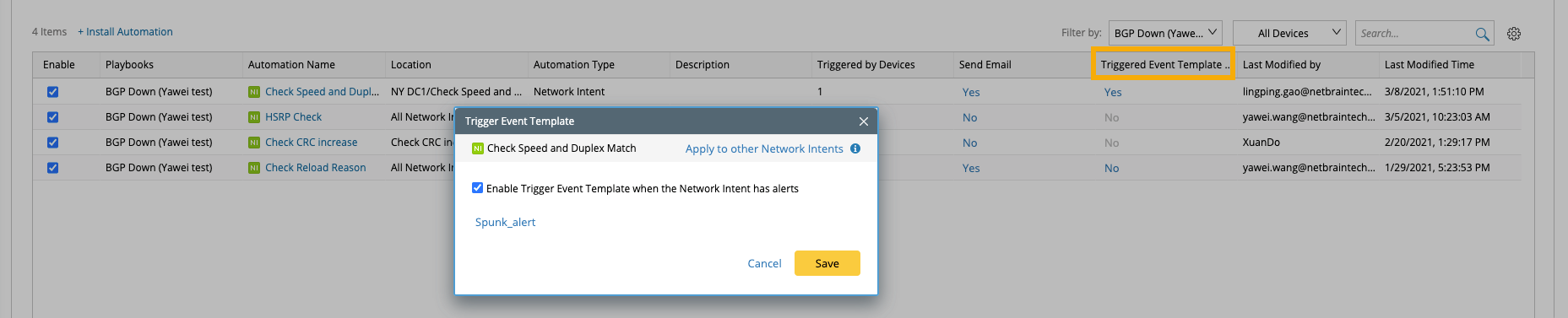Image resolution: width=1568 pixels, height=318 pixels.
Task: Click NI icon beside Check Speed and Dupl... row
Action: [x=254, y=92]
